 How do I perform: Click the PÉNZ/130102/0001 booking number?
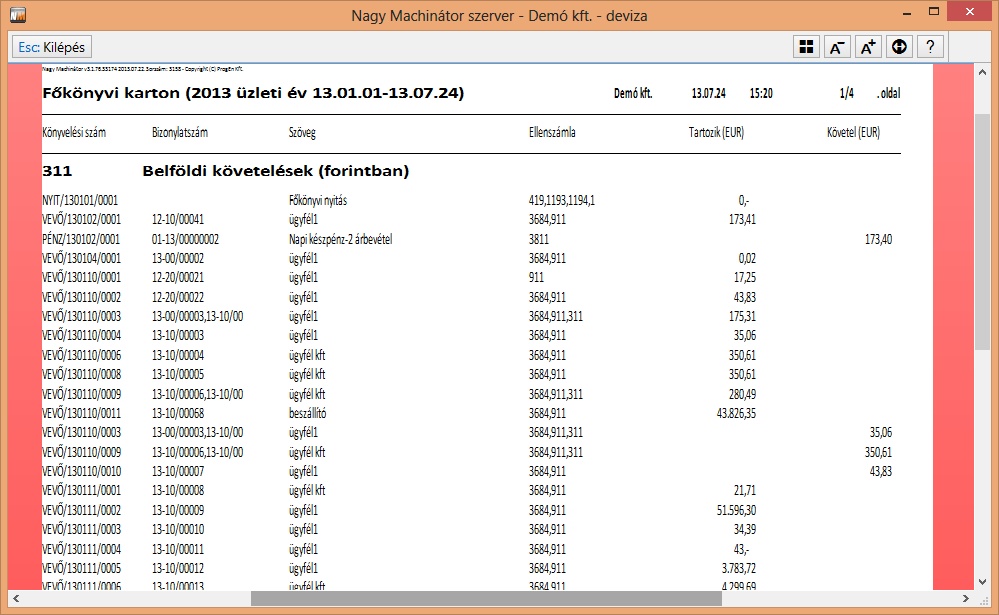coord(81,239)
